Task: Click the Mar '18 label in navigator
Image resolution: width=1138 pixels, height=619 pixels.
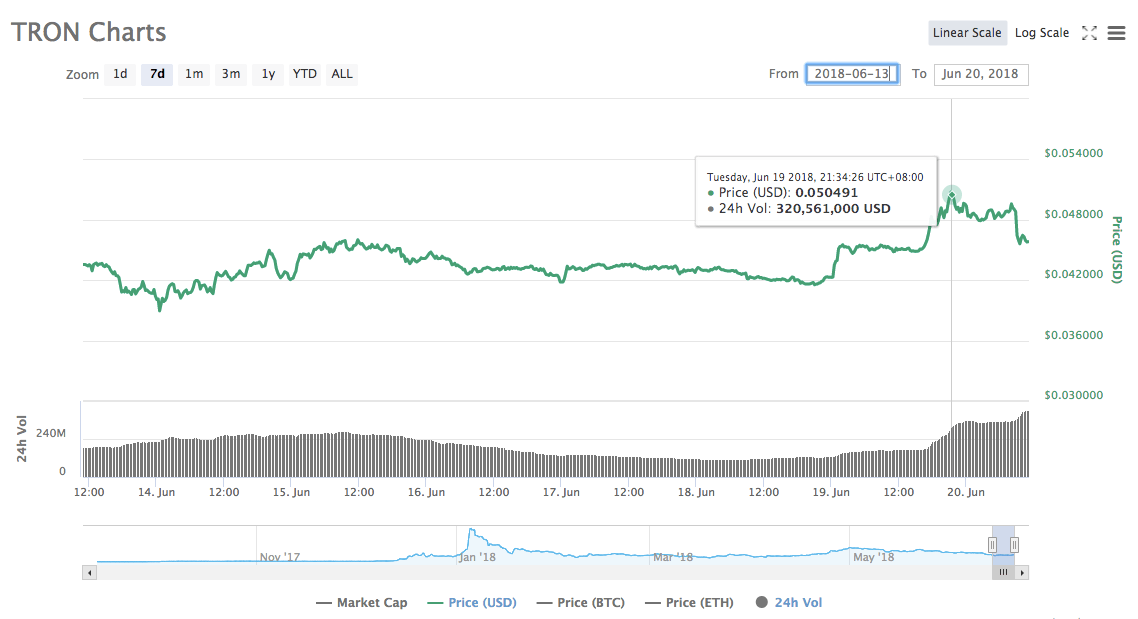Action: coord(673,557)
